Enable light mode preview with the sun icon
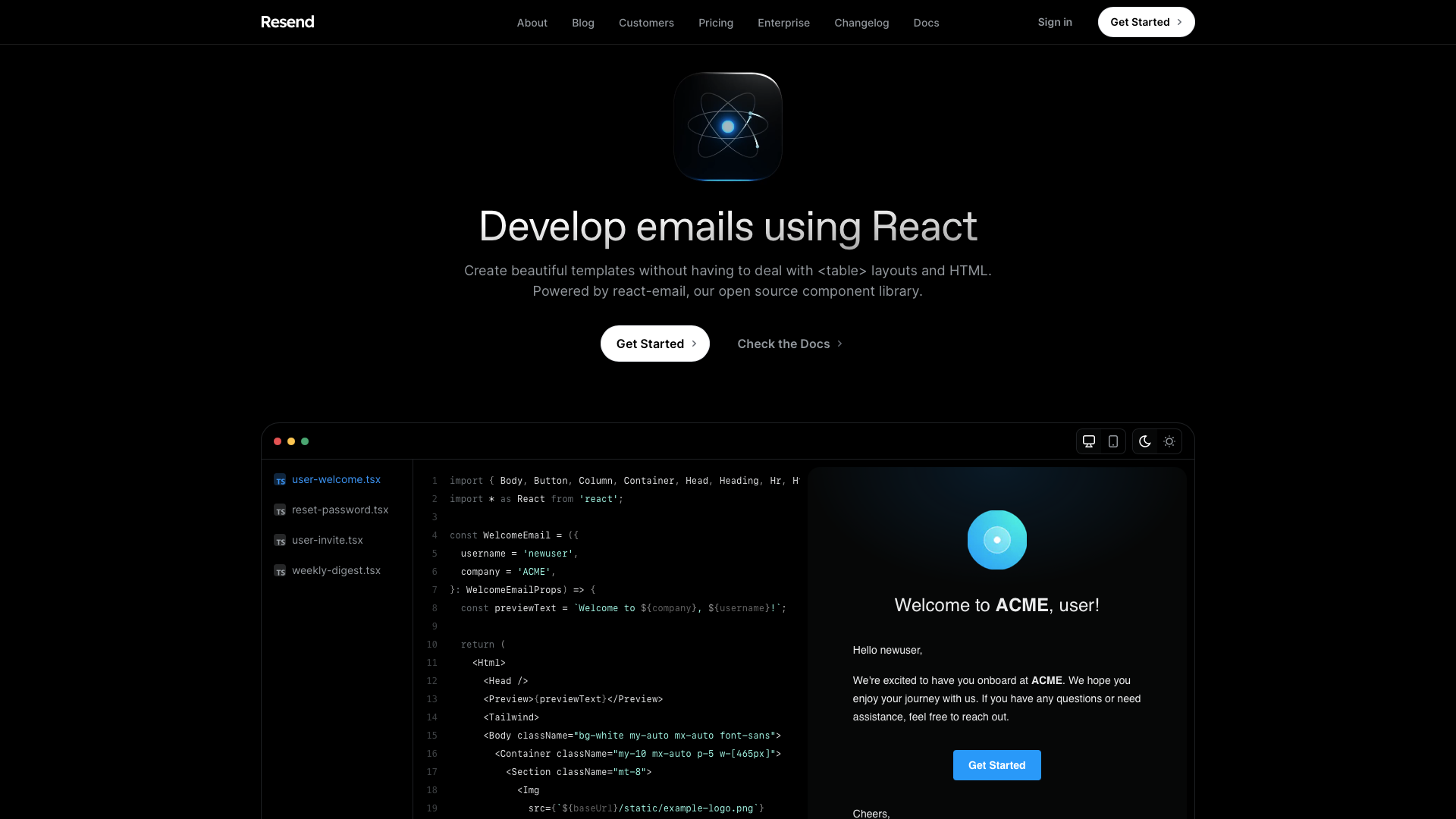The height and width of the screenshot is (819, 1456). tap(1169, 441)
